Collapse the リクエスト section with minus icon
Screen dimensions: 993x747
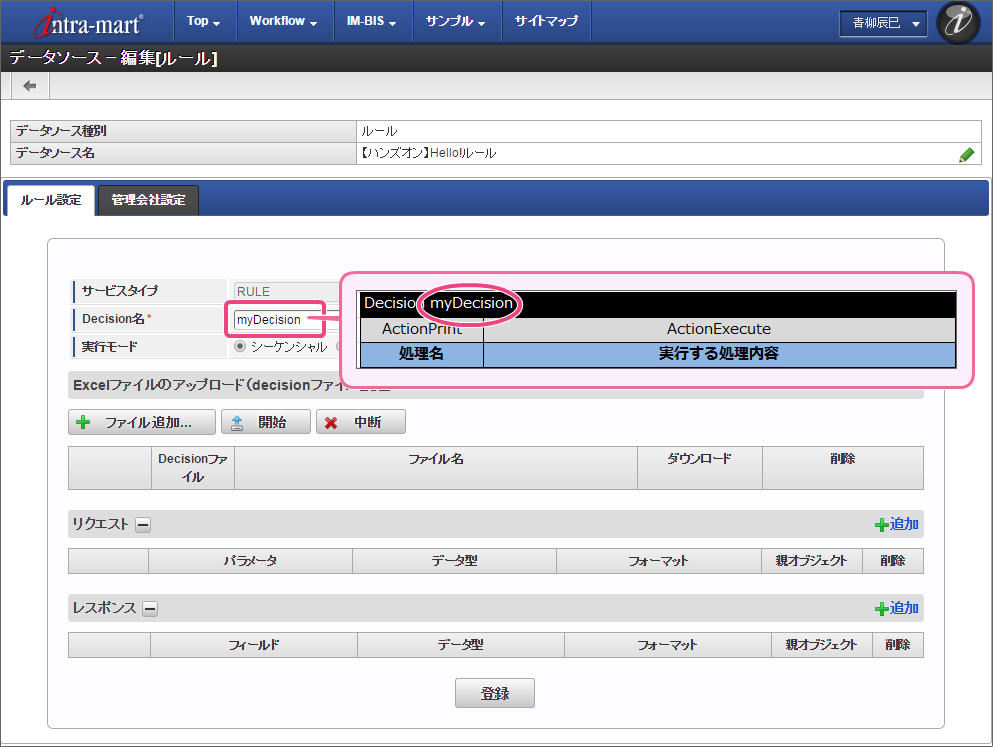[x=143, y=524]
